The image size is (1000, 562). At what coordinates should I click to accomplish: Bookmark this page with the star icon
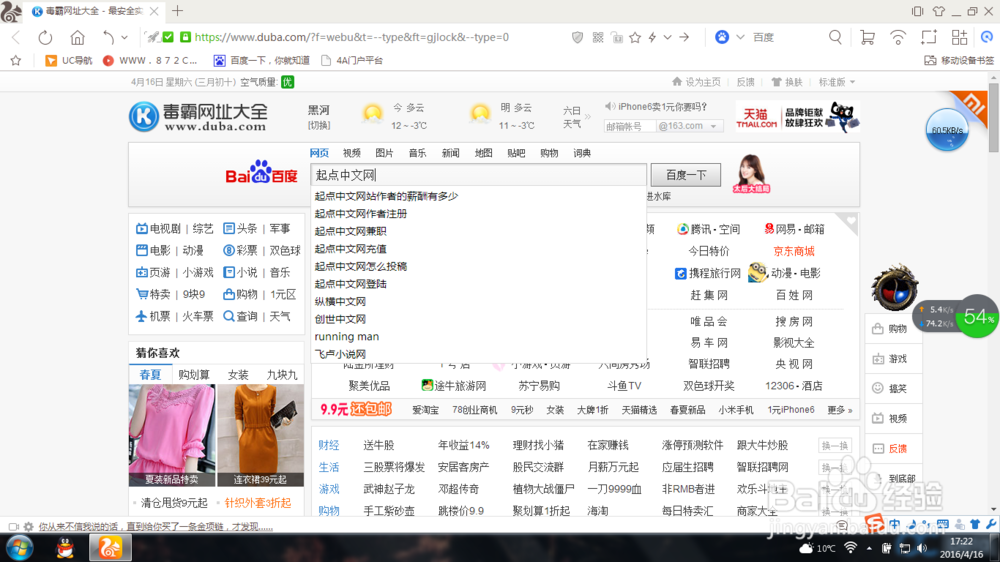point(635,38)
